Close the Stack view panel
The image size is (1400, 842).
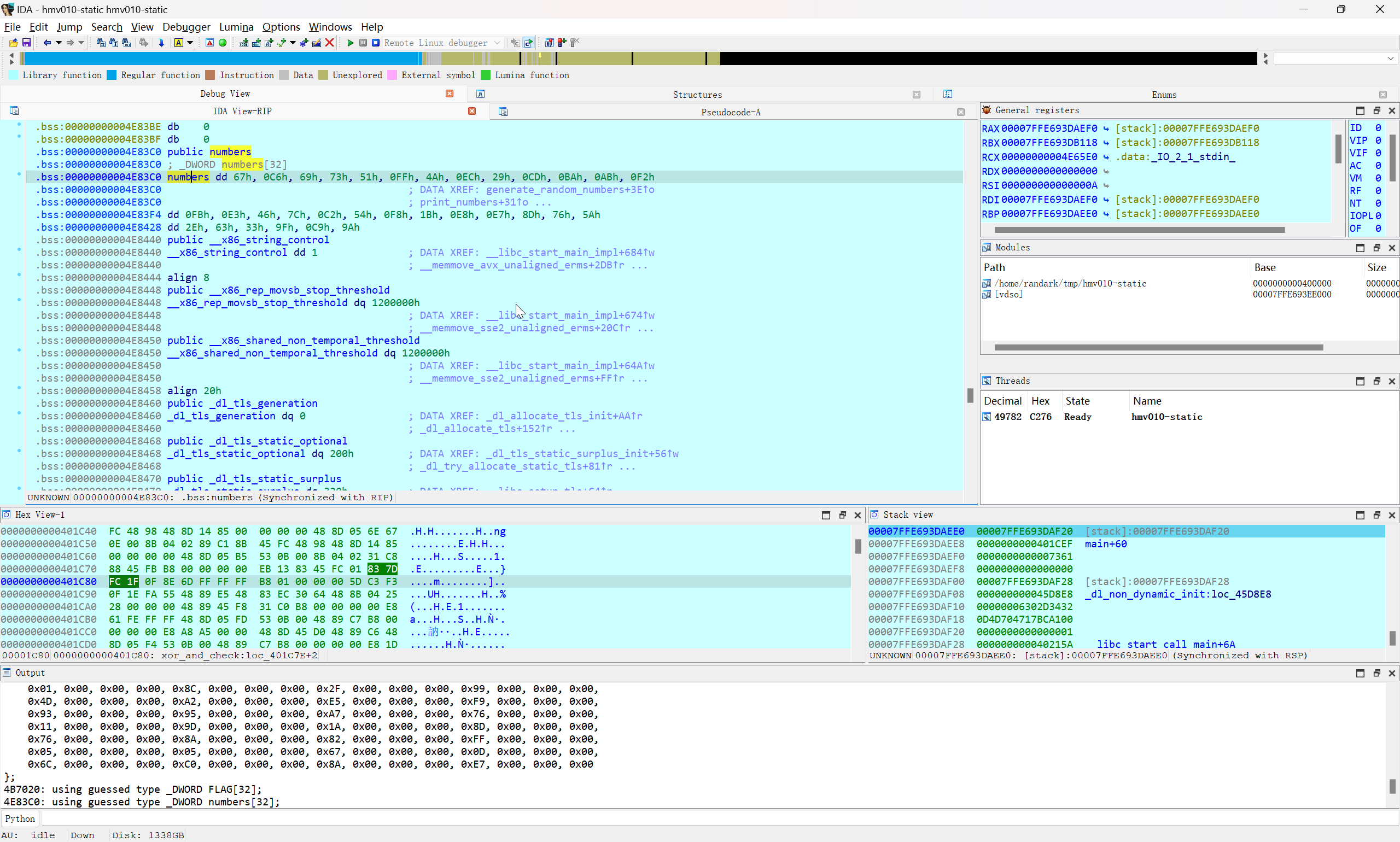pyautogui.click(x=1392, y=515)
